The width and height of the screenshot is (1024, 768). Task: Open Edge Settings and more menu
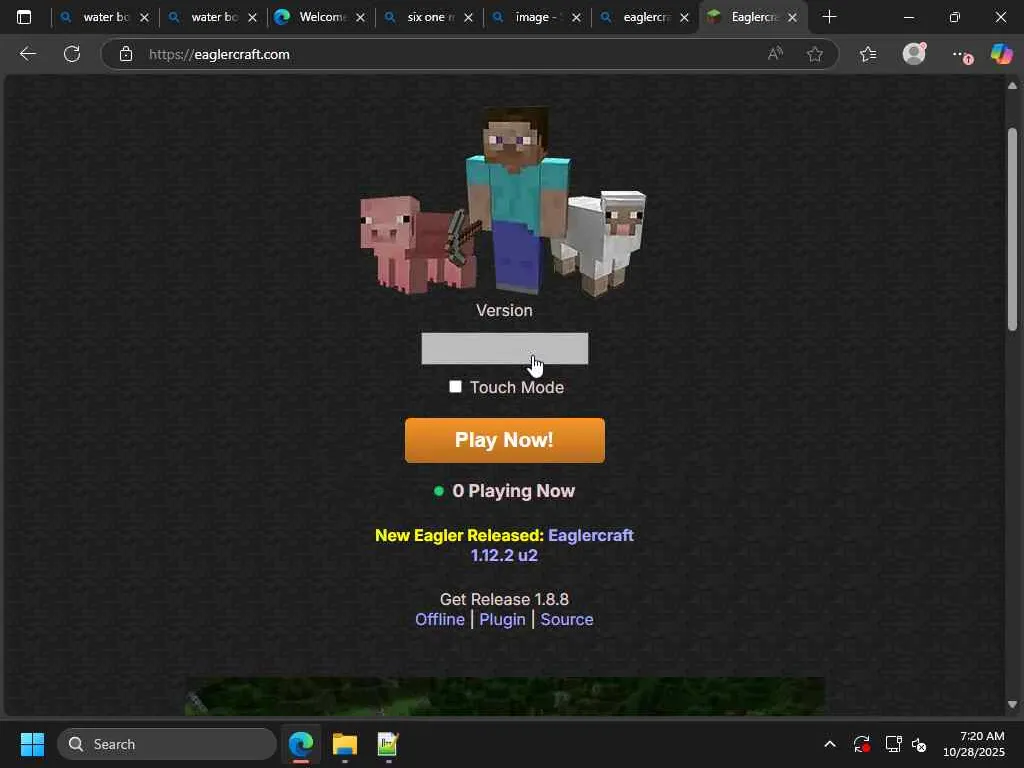[x=961, y=55]
